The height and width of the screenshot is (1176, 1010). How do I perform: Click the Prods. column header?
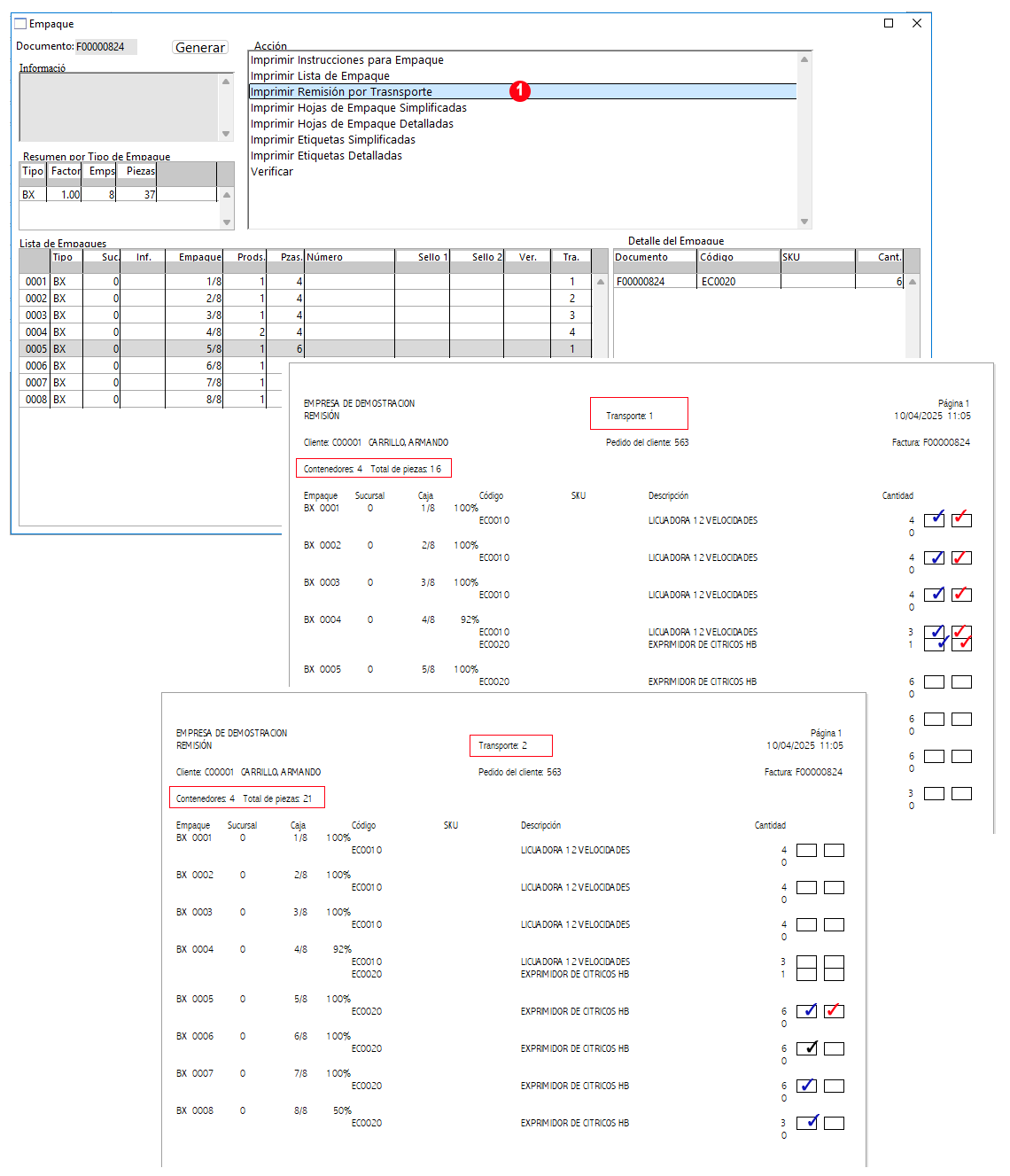pos(245,257)
